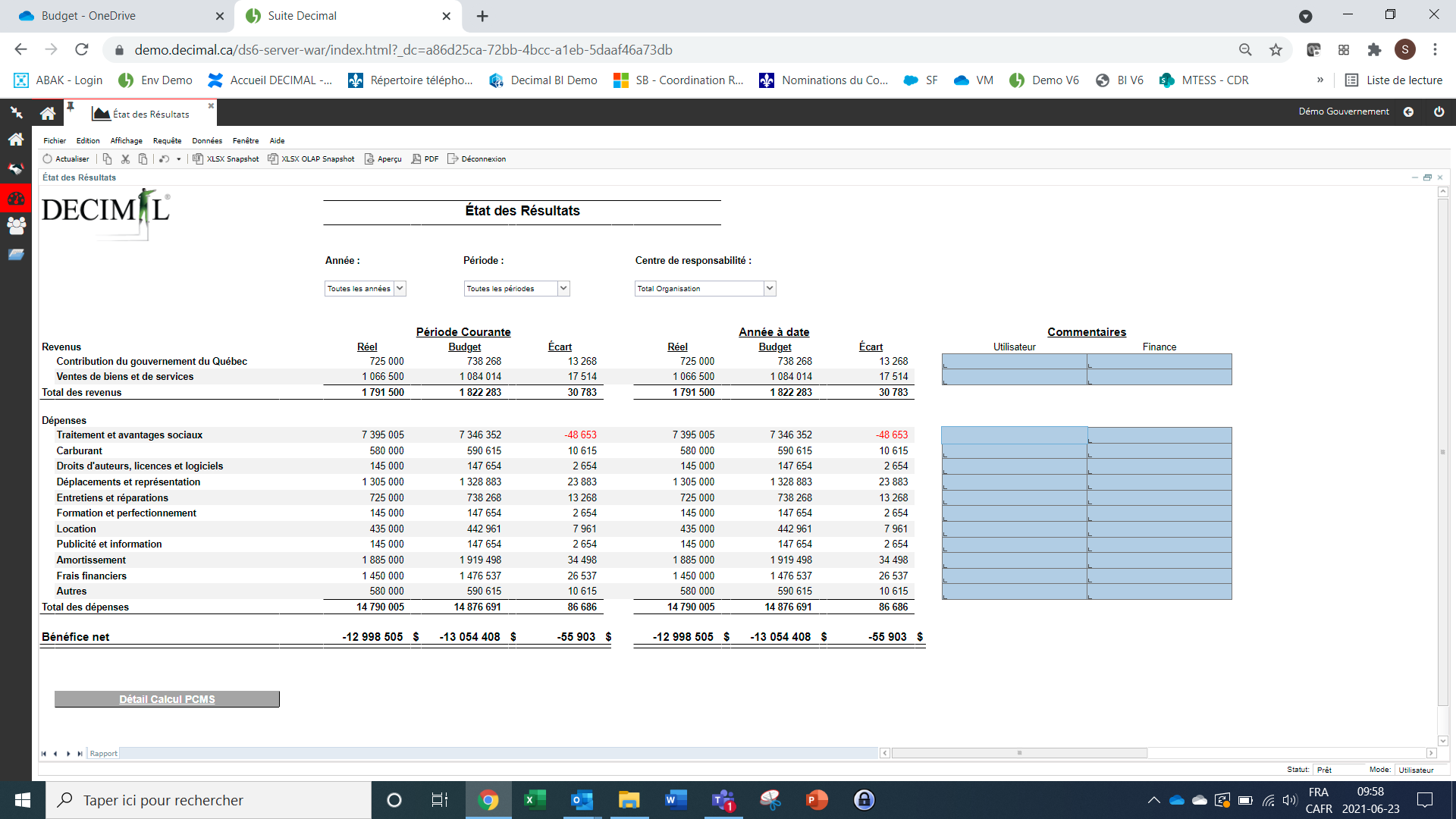Expand the Période dropdown
The height and width of the screenshot is (819, 1456).
563,288
